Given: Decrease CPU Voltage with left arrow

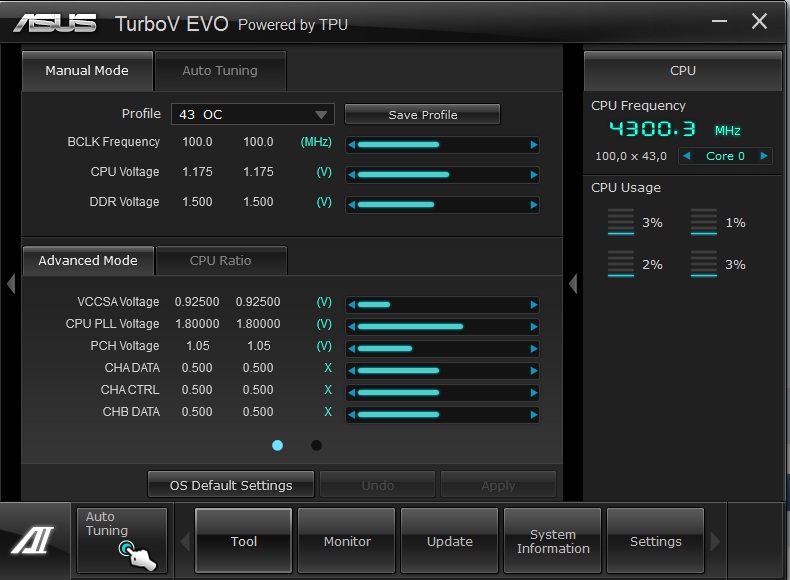Looking at the screenshot, I should tap(352, 175).
